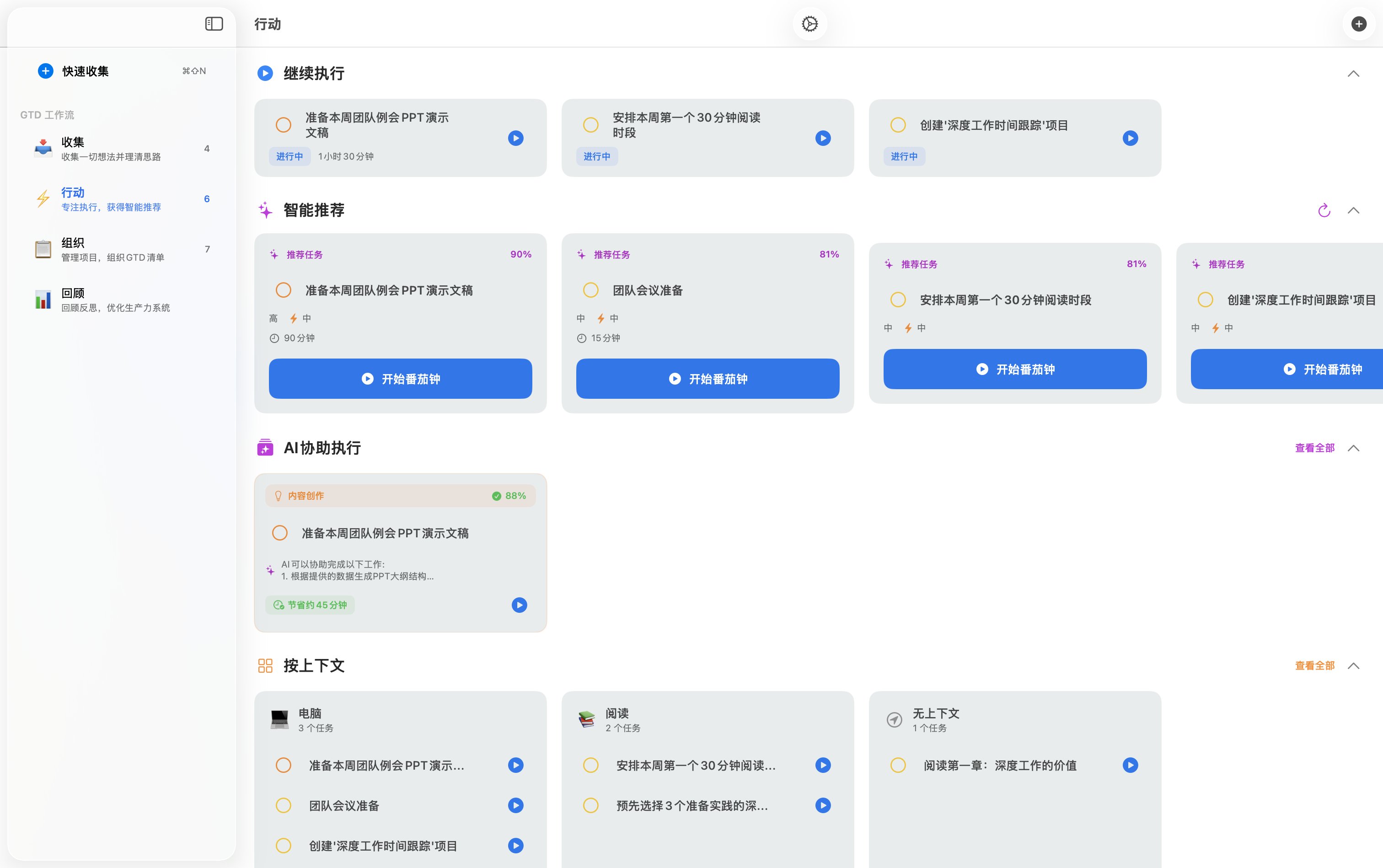Toggle the sidebar panel icon
The image size is (1383, 868).
coord(214,23)
